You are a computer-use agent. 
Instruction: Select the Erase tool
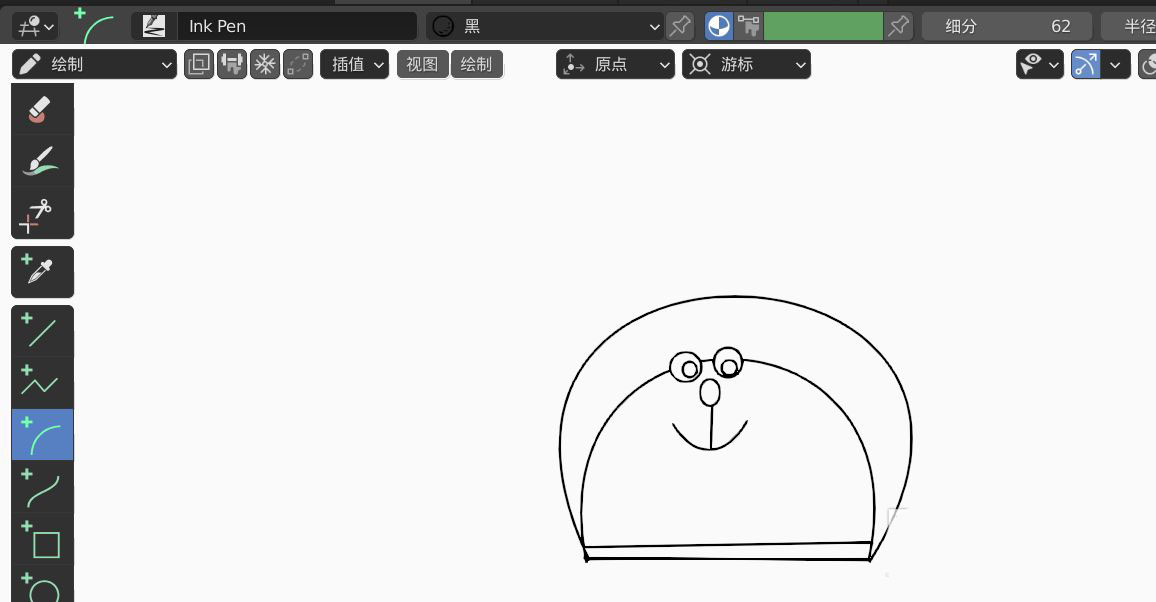42,108
